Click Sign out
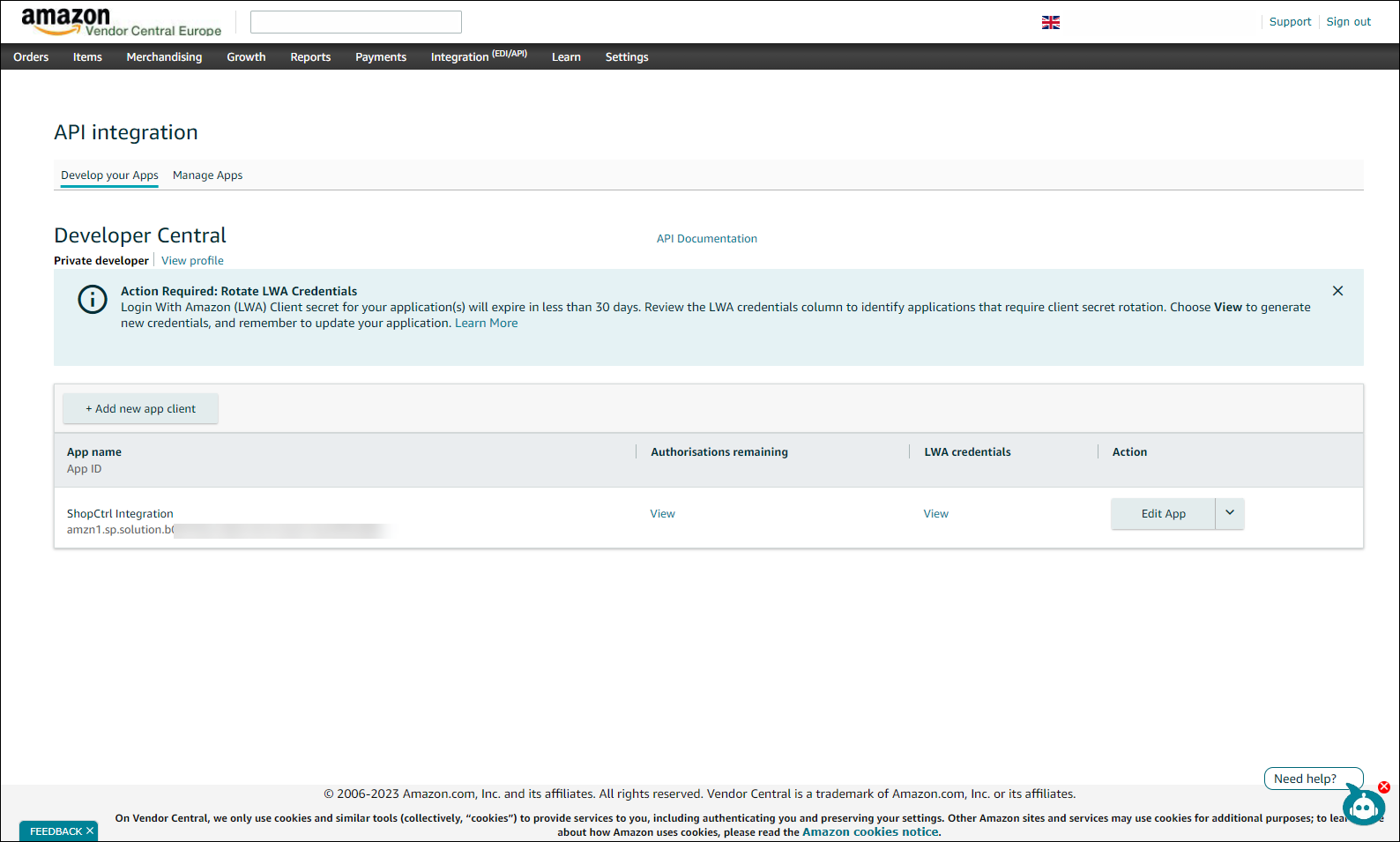This screenshot has width=1400, height=842. tap(1349, 22)
